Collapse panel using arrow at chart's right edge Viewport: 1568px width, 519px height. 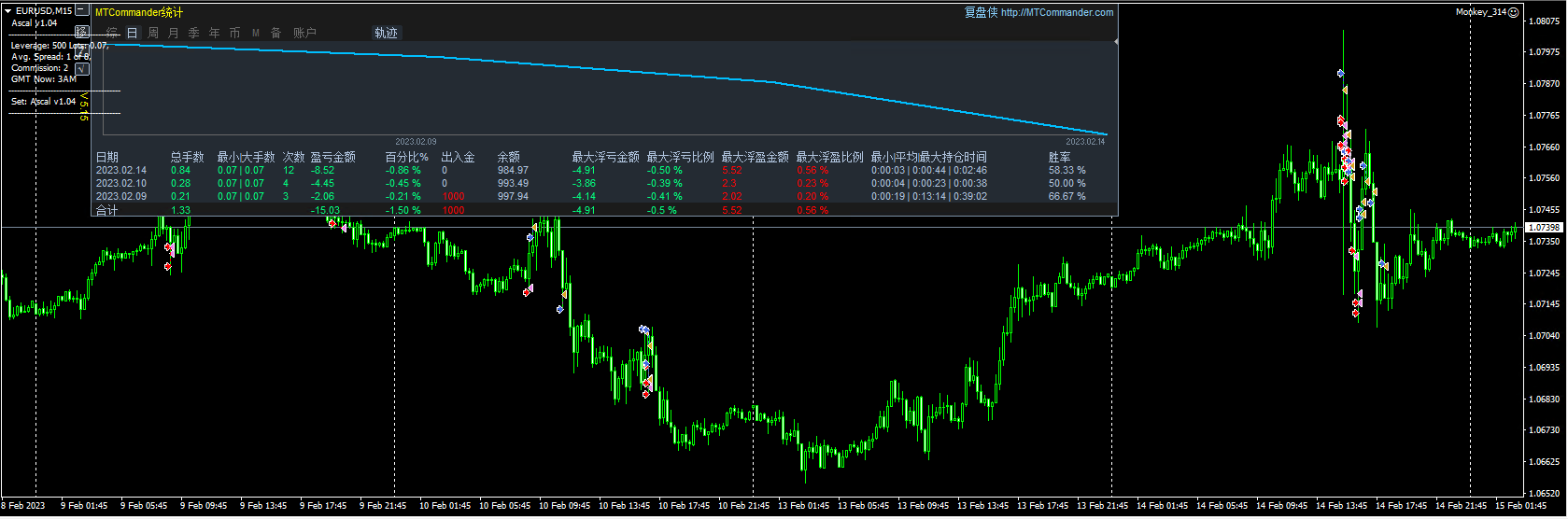[x=1116, y=42]
